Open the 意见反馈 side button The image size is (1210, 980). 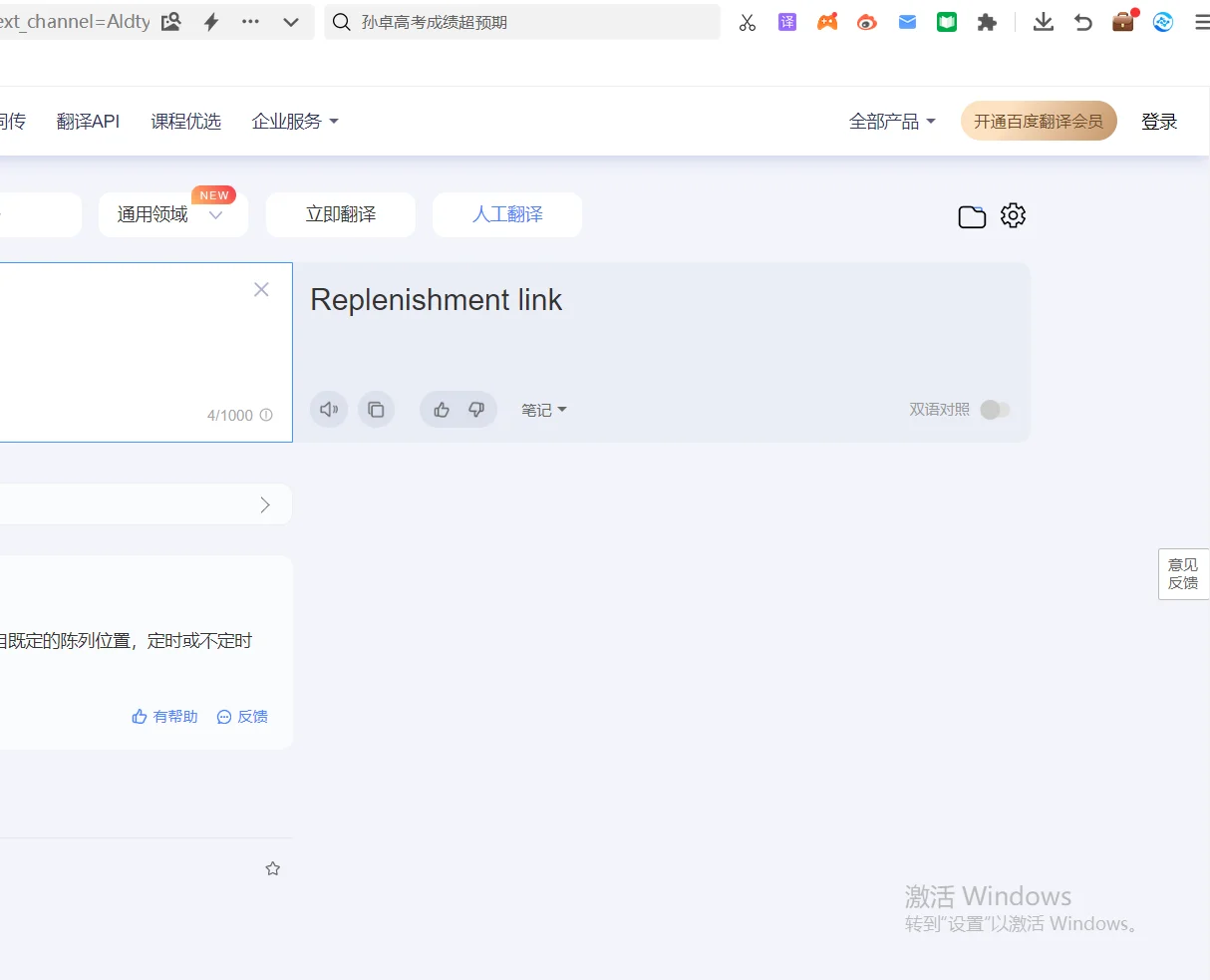[1184, 574]
